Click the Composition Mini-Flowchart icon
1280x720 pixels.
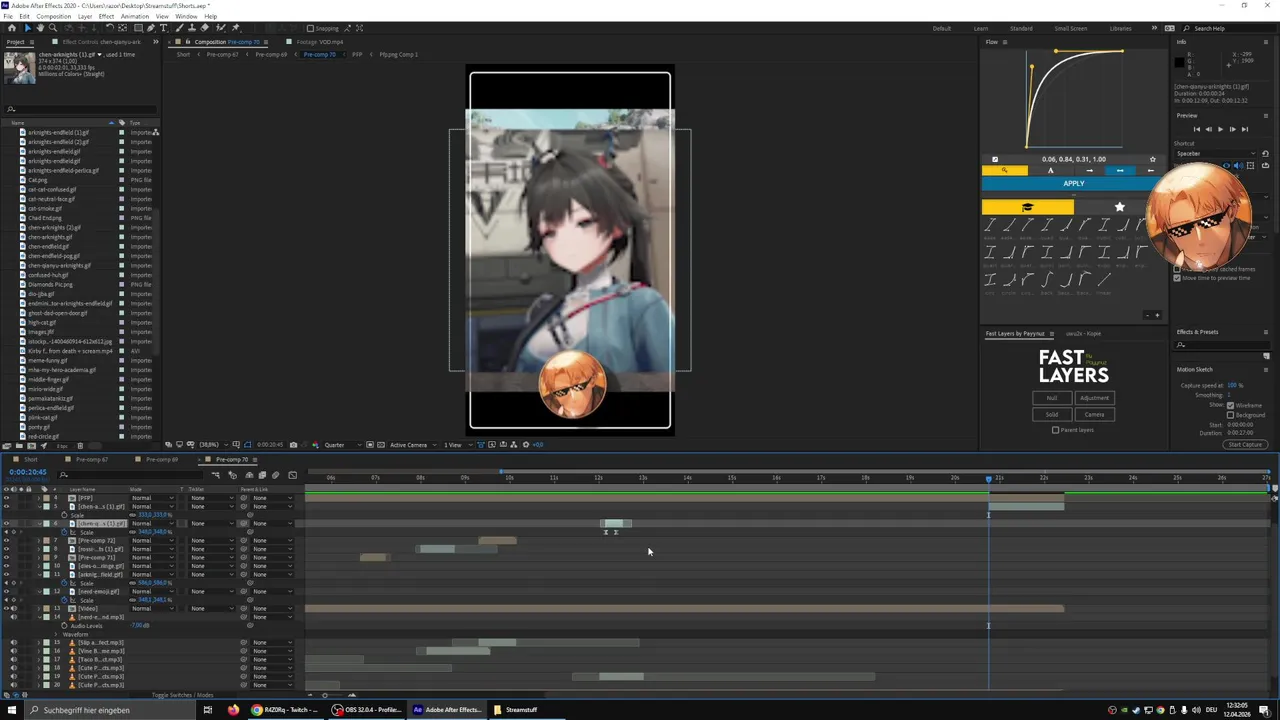(215, 475)
